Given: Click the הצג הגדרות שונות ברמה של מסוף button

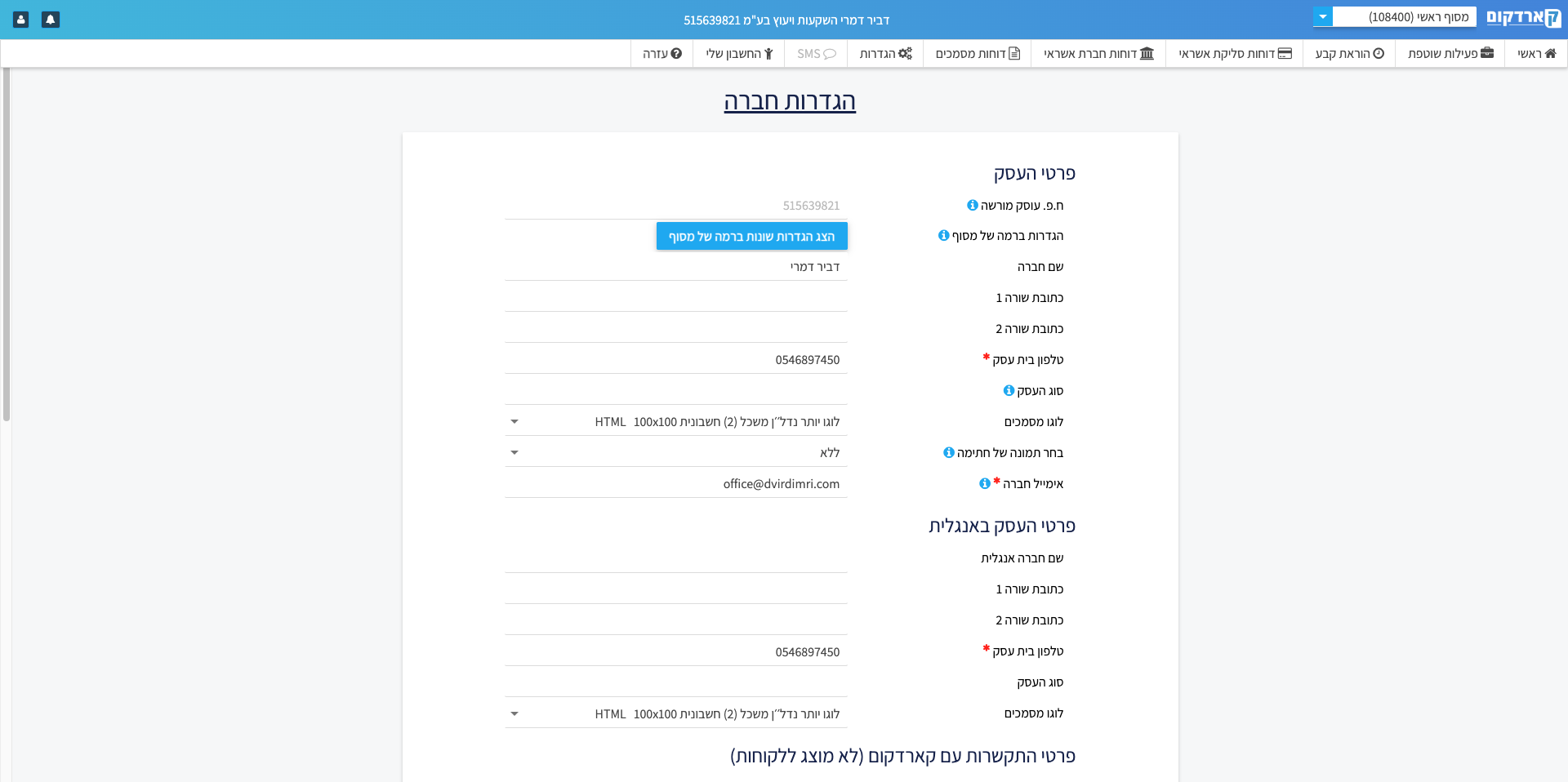Looking at the screenshot, I should (x=752, y=236).
